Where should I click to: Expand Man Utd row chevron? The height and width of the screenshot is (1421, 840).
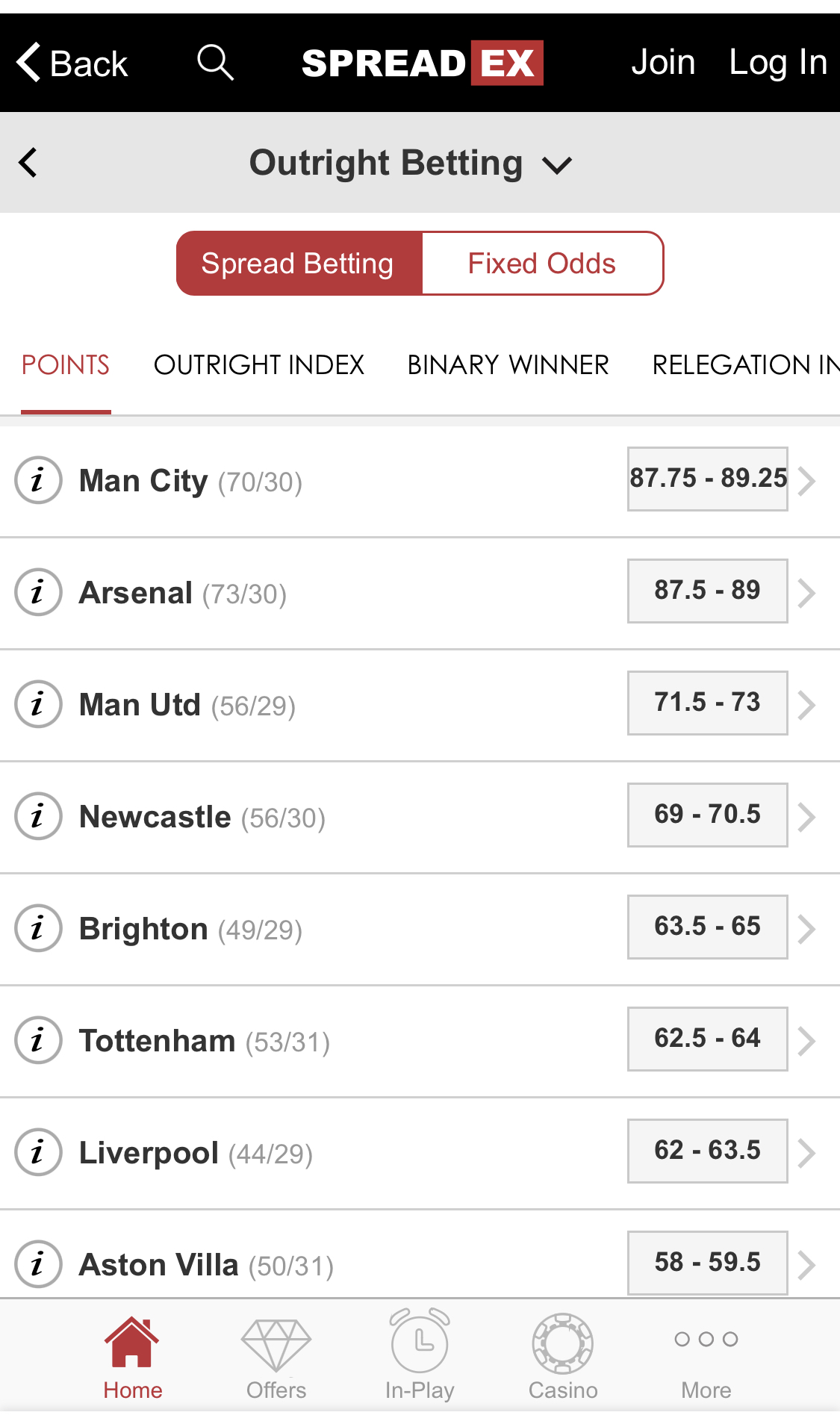[x=806, y=704]
